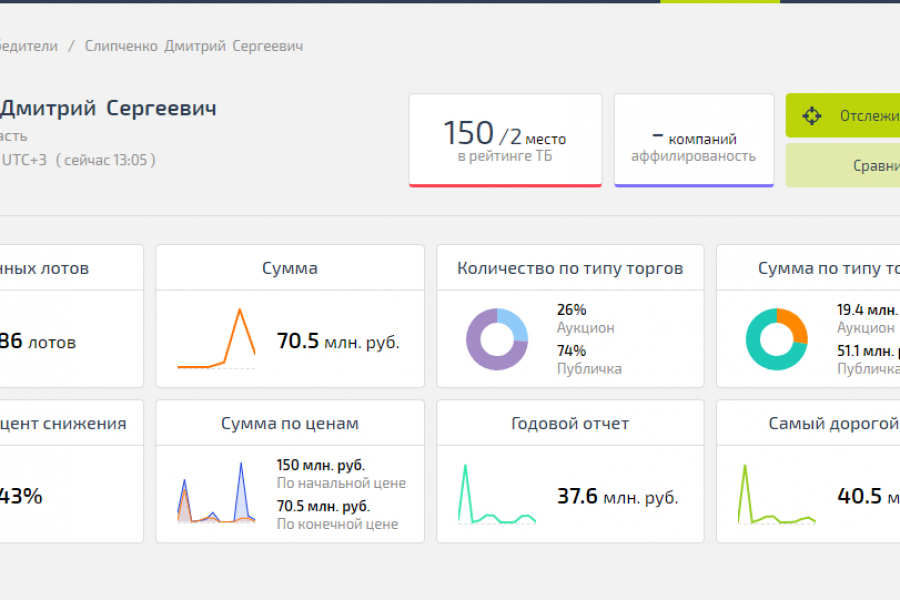This screenshot has height=600, width=900.
Task: Click the Самый дорогой card header
Action: tap(808, 423)
